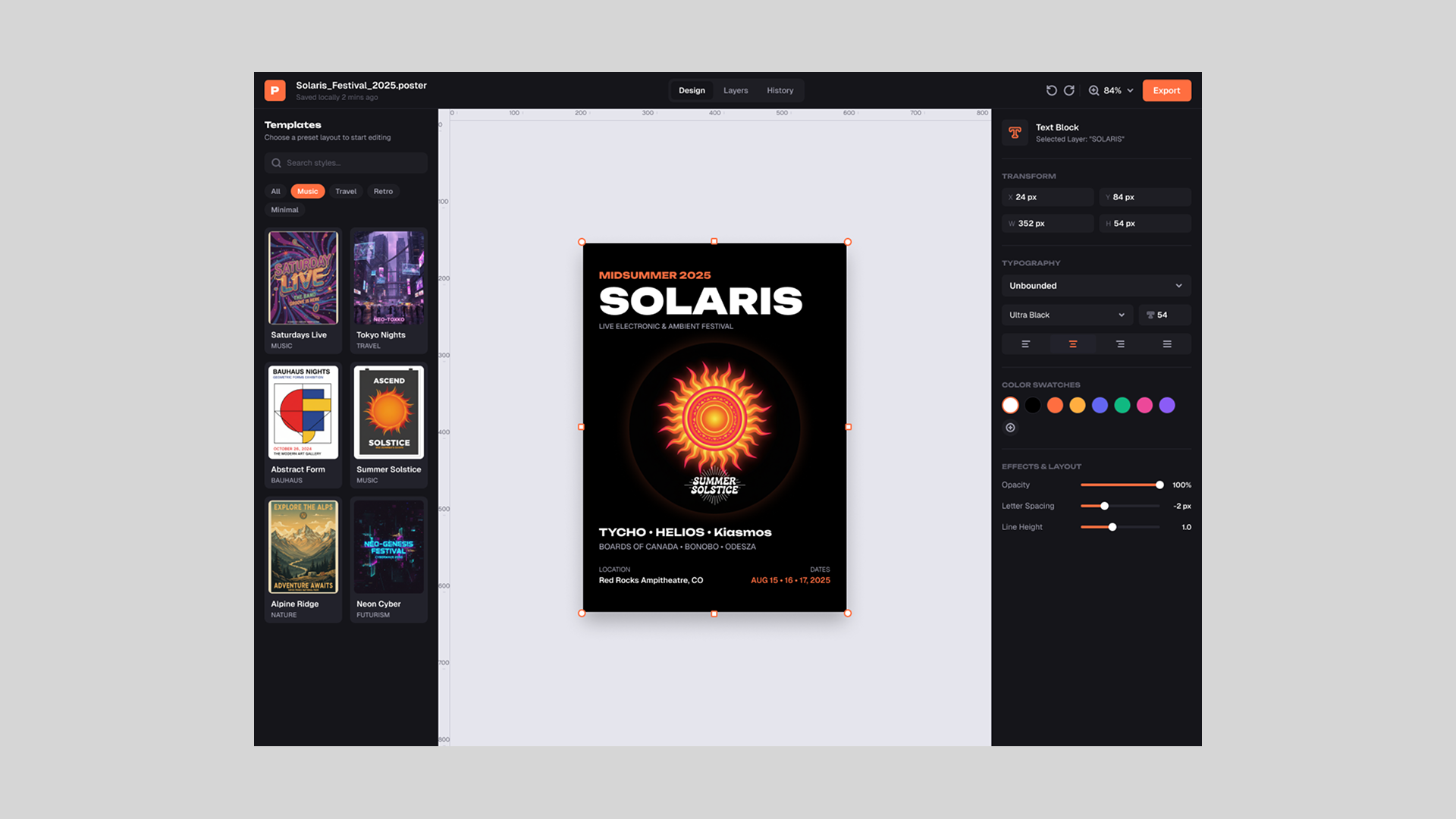
Task: Click the X position field
Action: click(1048, 197)
